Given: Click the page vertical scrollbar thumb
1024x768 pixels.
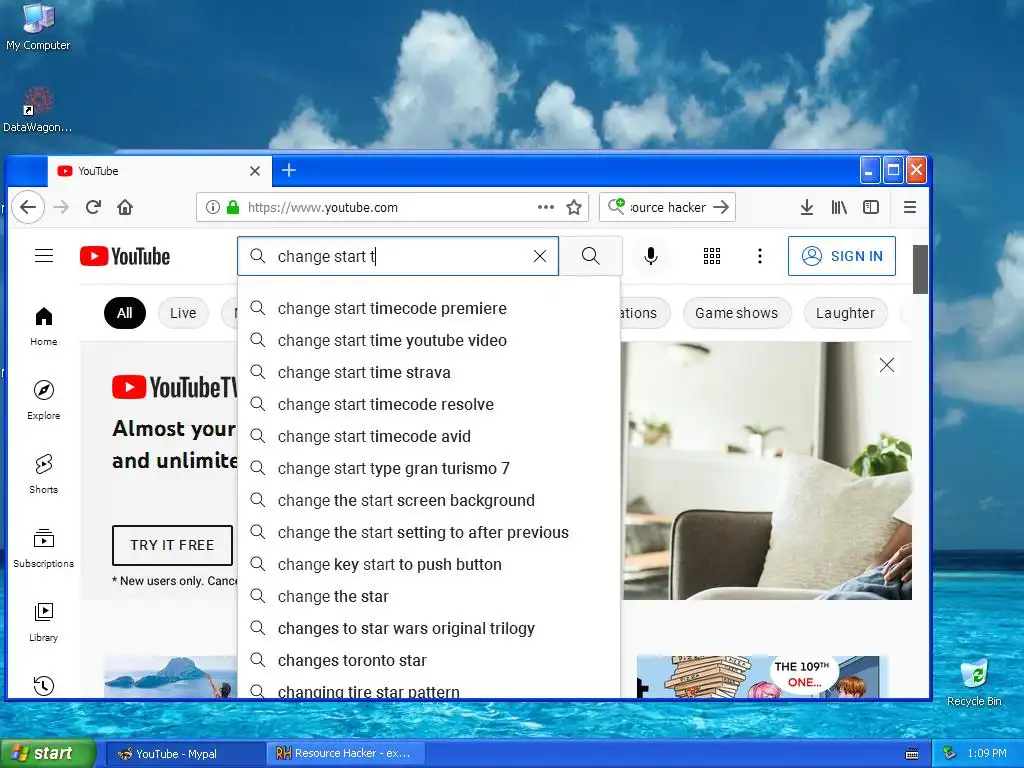Looking at the screenshot, I should click(920, 269).
